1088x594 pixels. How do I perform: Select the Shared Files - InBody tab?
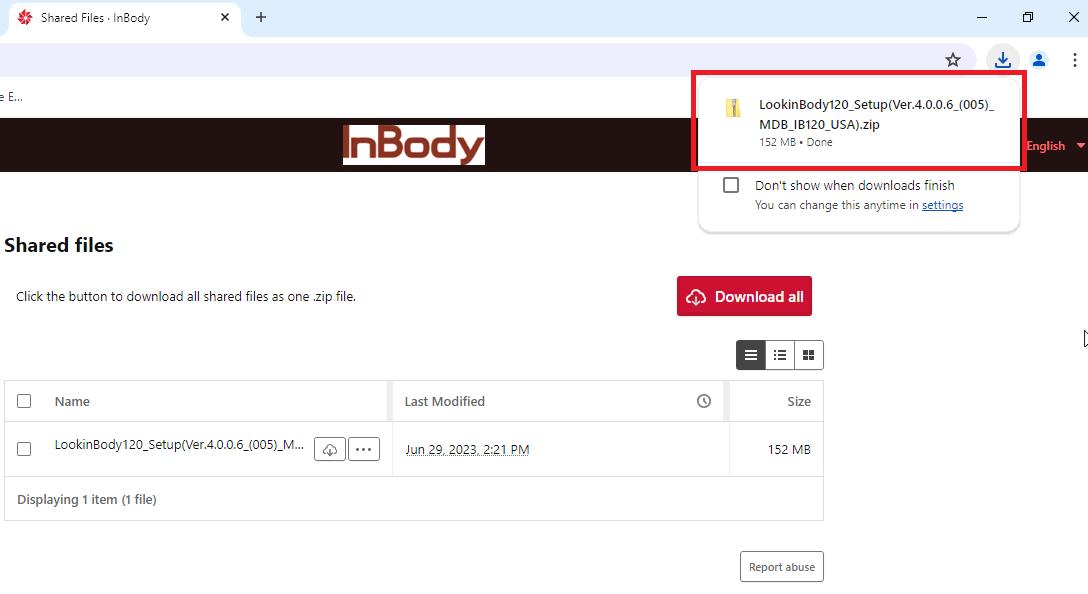pyautogui.click(x=125, y=18)
